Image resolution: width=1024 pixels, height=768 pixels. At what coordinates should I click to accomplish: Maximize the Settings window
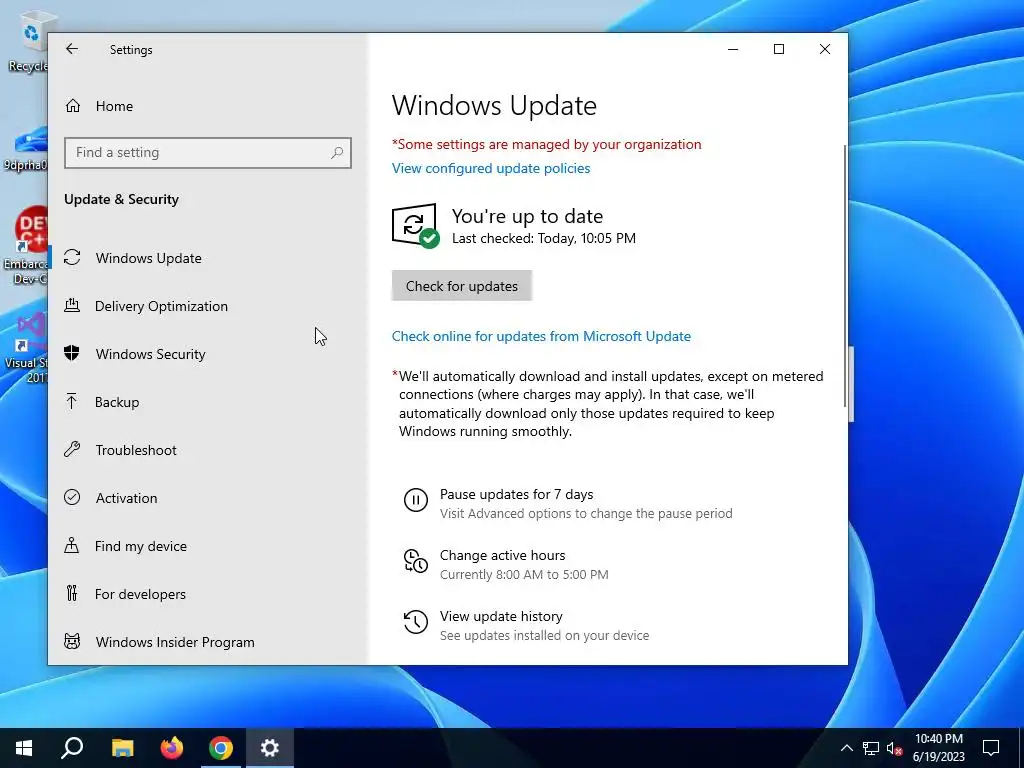[x=778, y=49]
